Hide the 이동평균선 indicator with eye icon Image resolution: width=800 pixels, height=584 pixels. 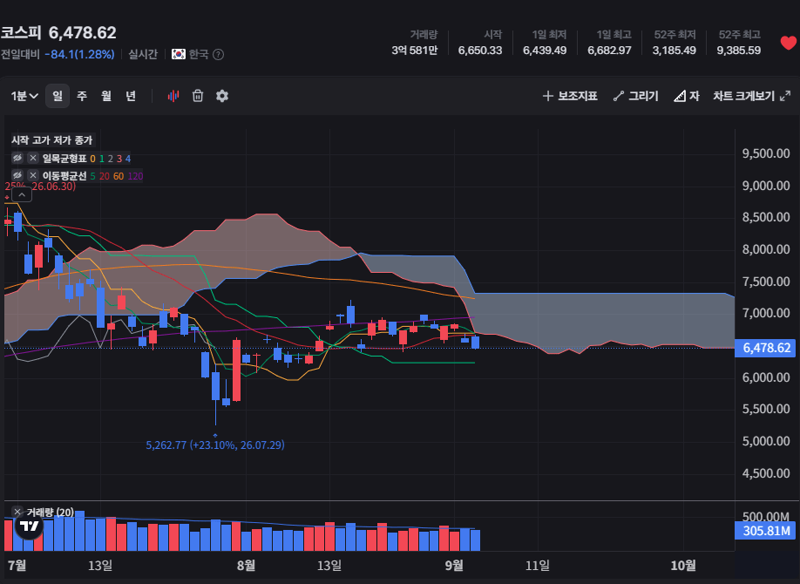[17, 175]
